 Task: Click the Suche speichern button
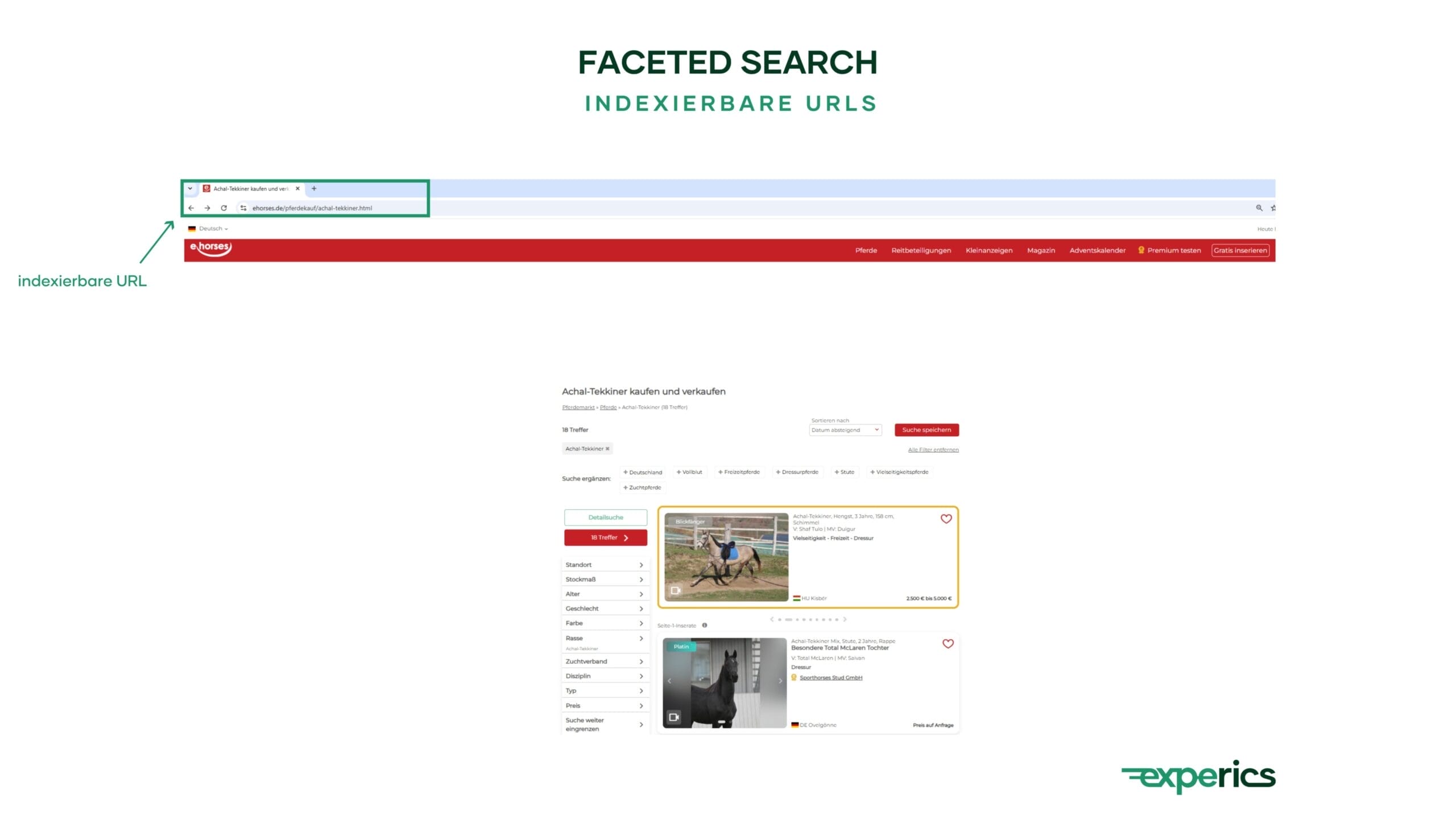click(926, 430)
